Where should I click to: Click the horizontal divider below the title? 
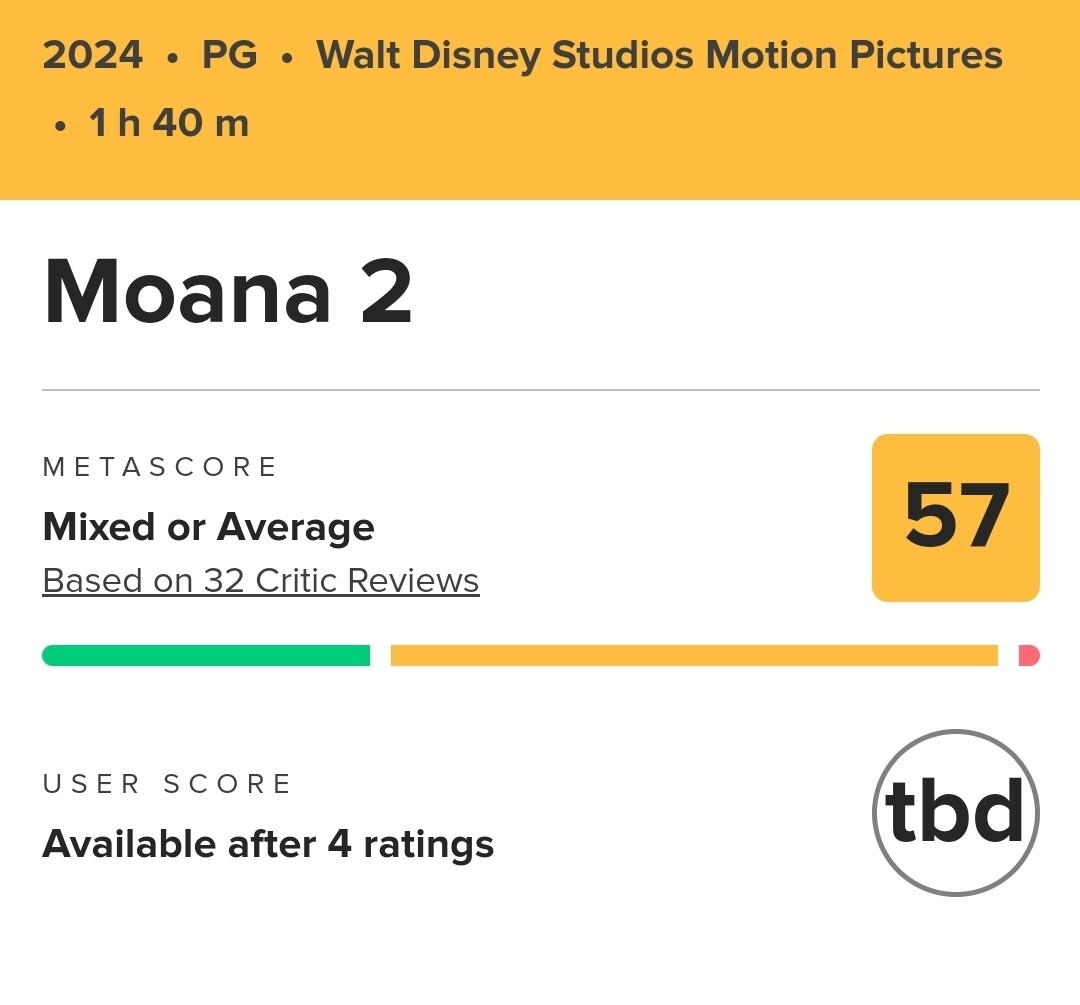point(540,389)
